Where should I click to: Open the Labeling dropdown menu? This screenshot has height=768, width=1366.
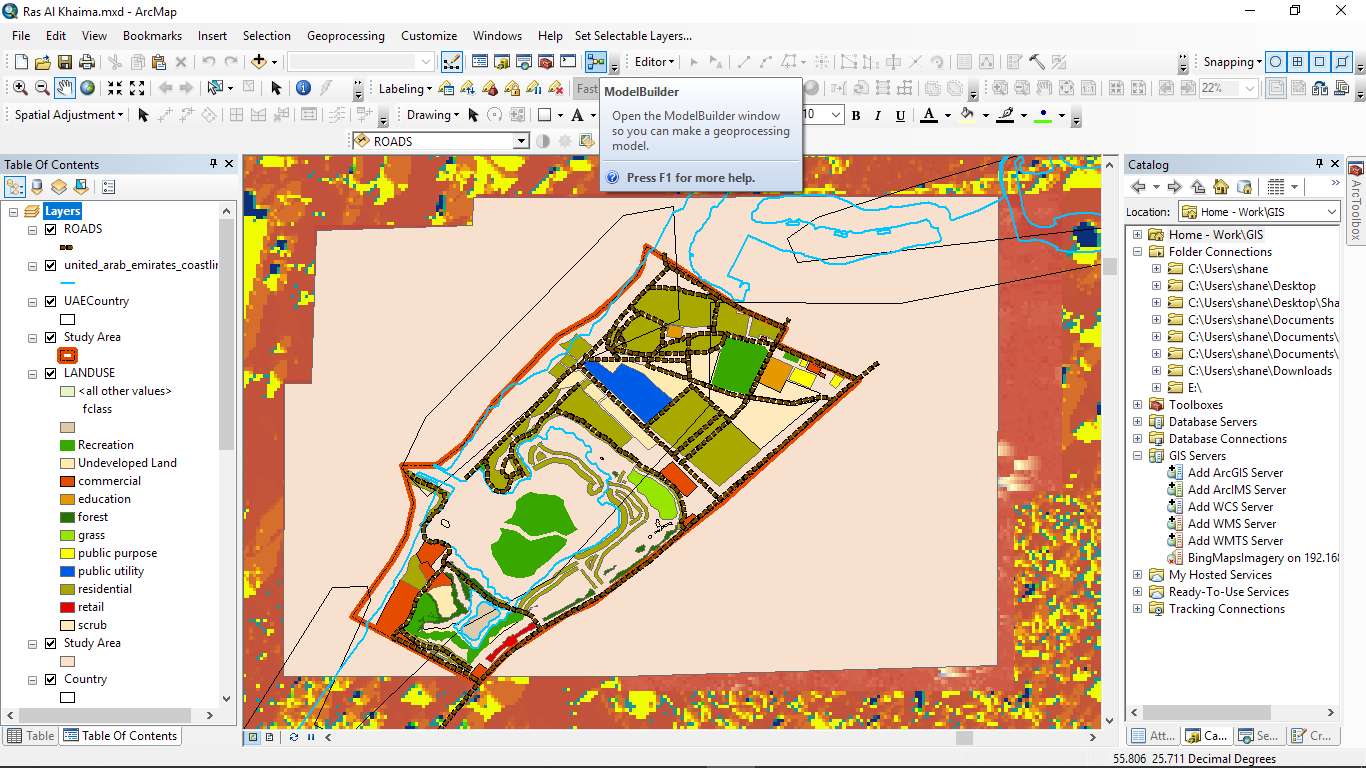click(x=405, y=88)
